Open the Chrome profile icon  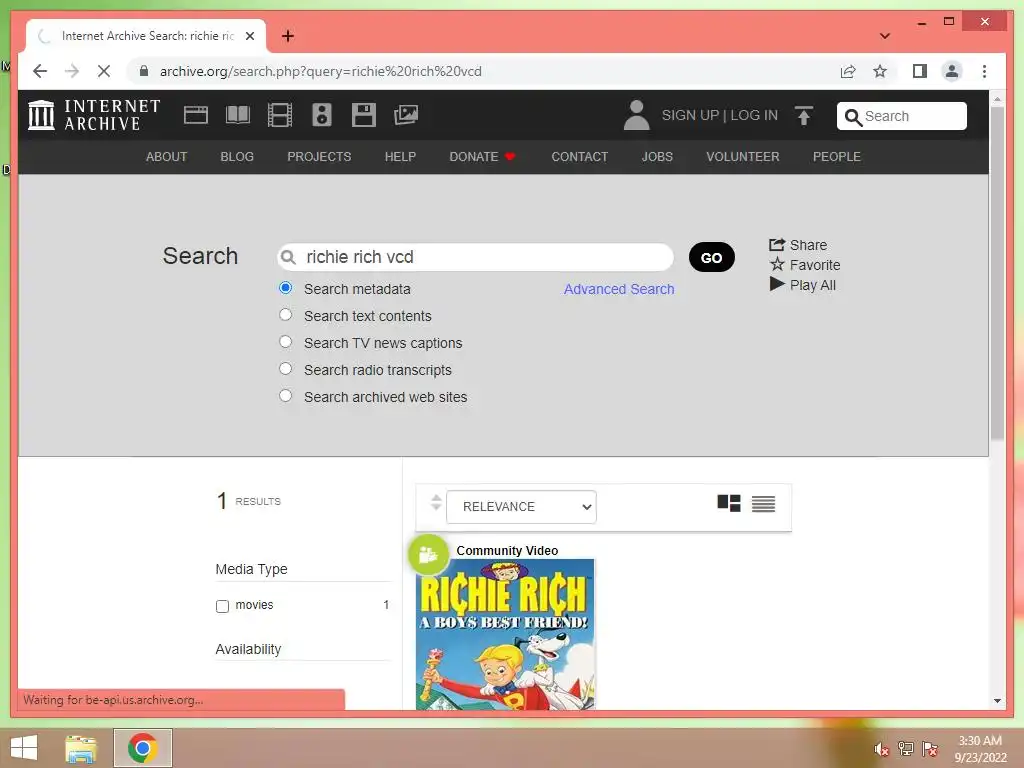952,71
